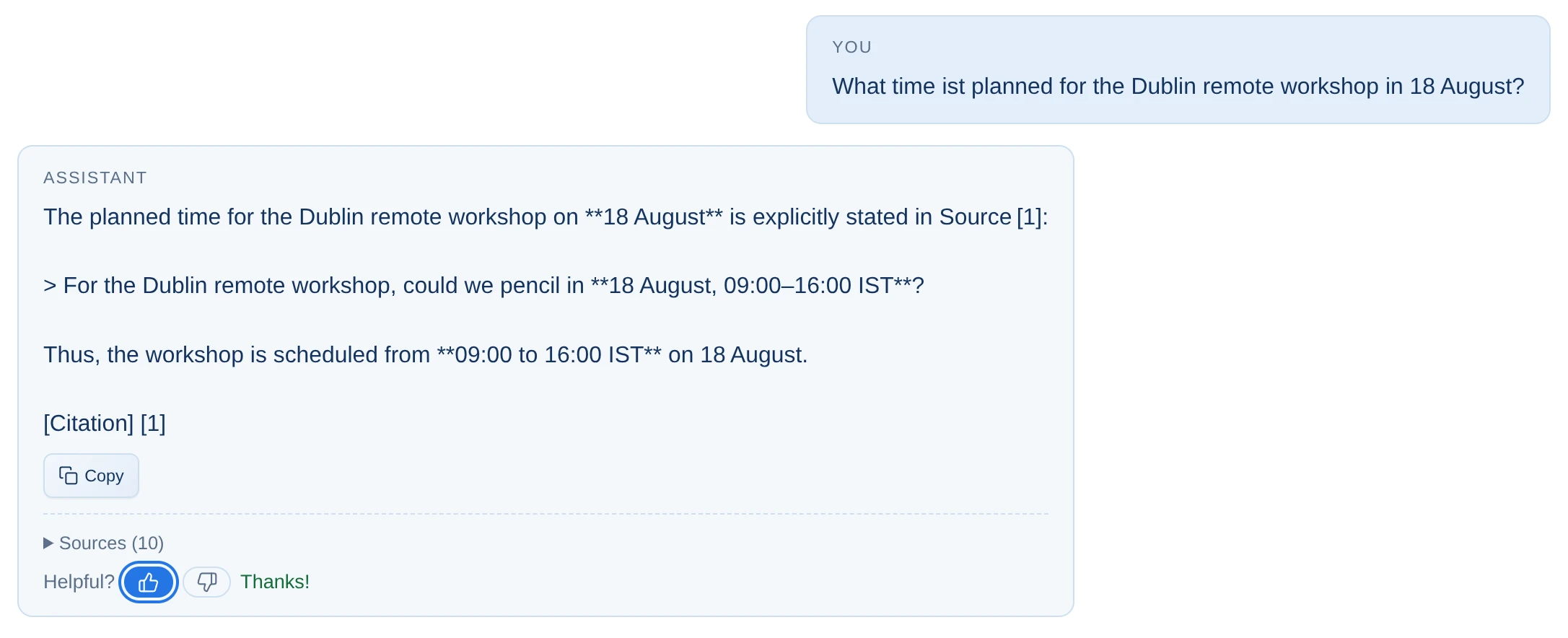Click the ASSISTANT heading label
Screen dimensions: 1568x638
tap(95, 178)
